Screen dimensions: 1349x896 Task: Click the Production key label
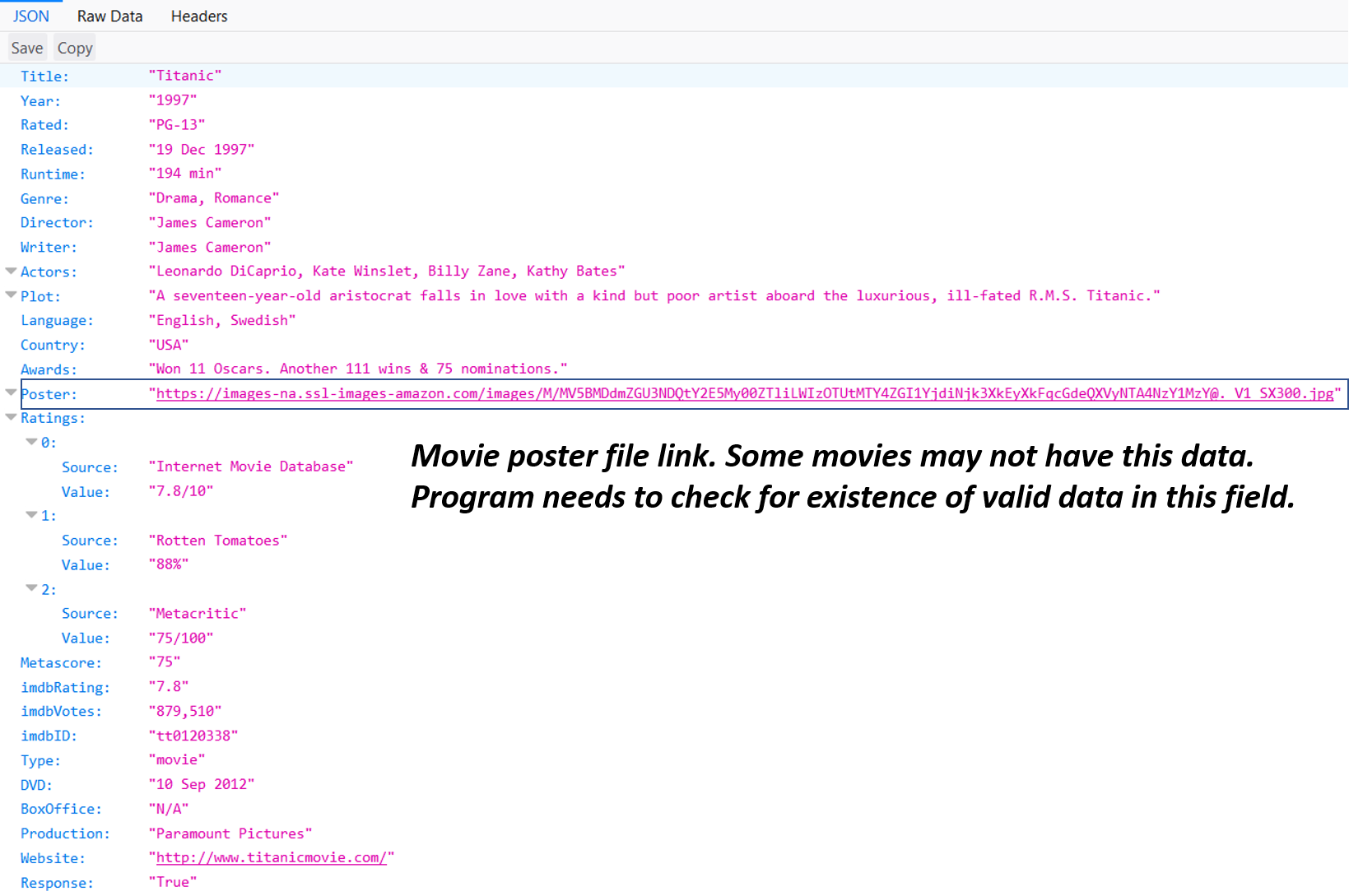click(x=65, y=834)
